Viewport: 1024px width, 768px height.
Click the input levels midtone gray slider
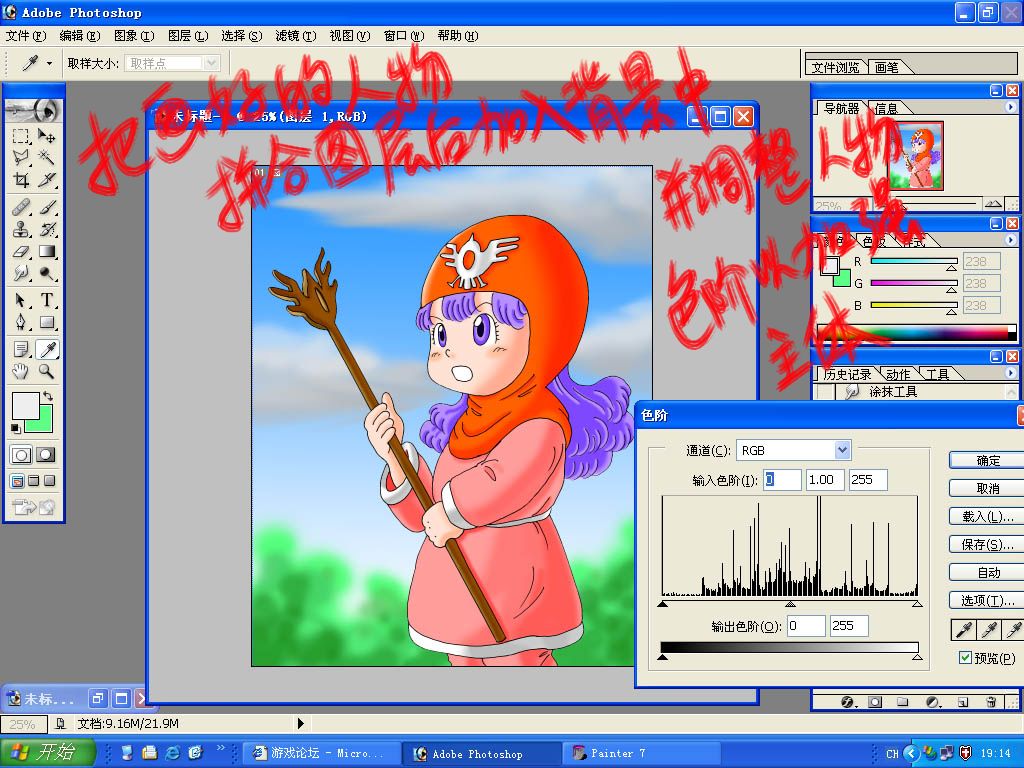(x=790, y=605)
